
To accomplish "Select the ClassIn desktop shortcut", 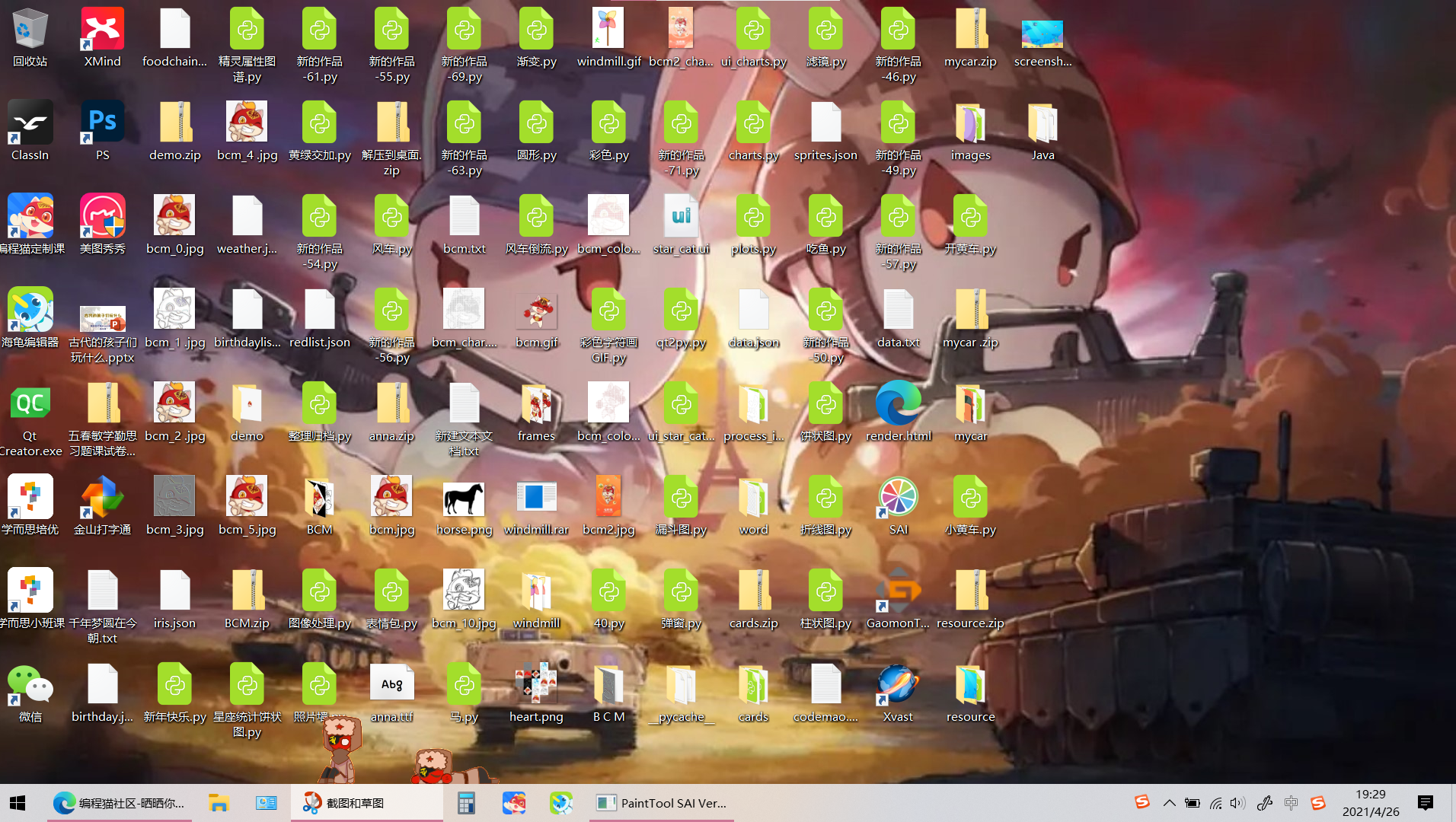I will point(30,130).
